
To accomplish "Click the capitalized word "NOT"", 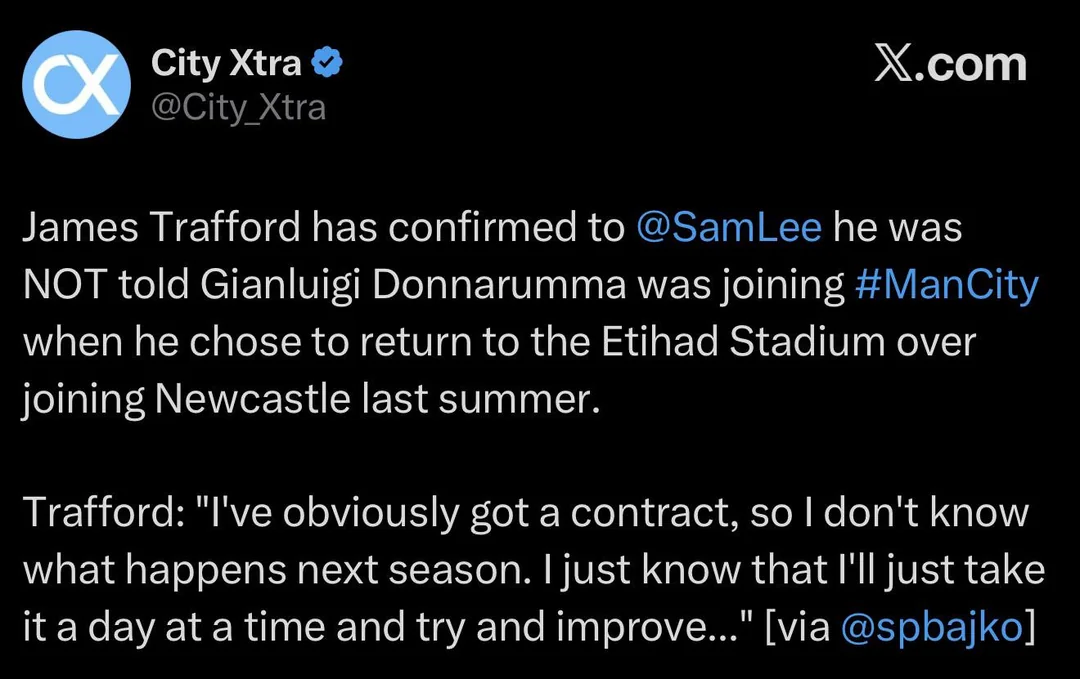I will tap(62, 285).
